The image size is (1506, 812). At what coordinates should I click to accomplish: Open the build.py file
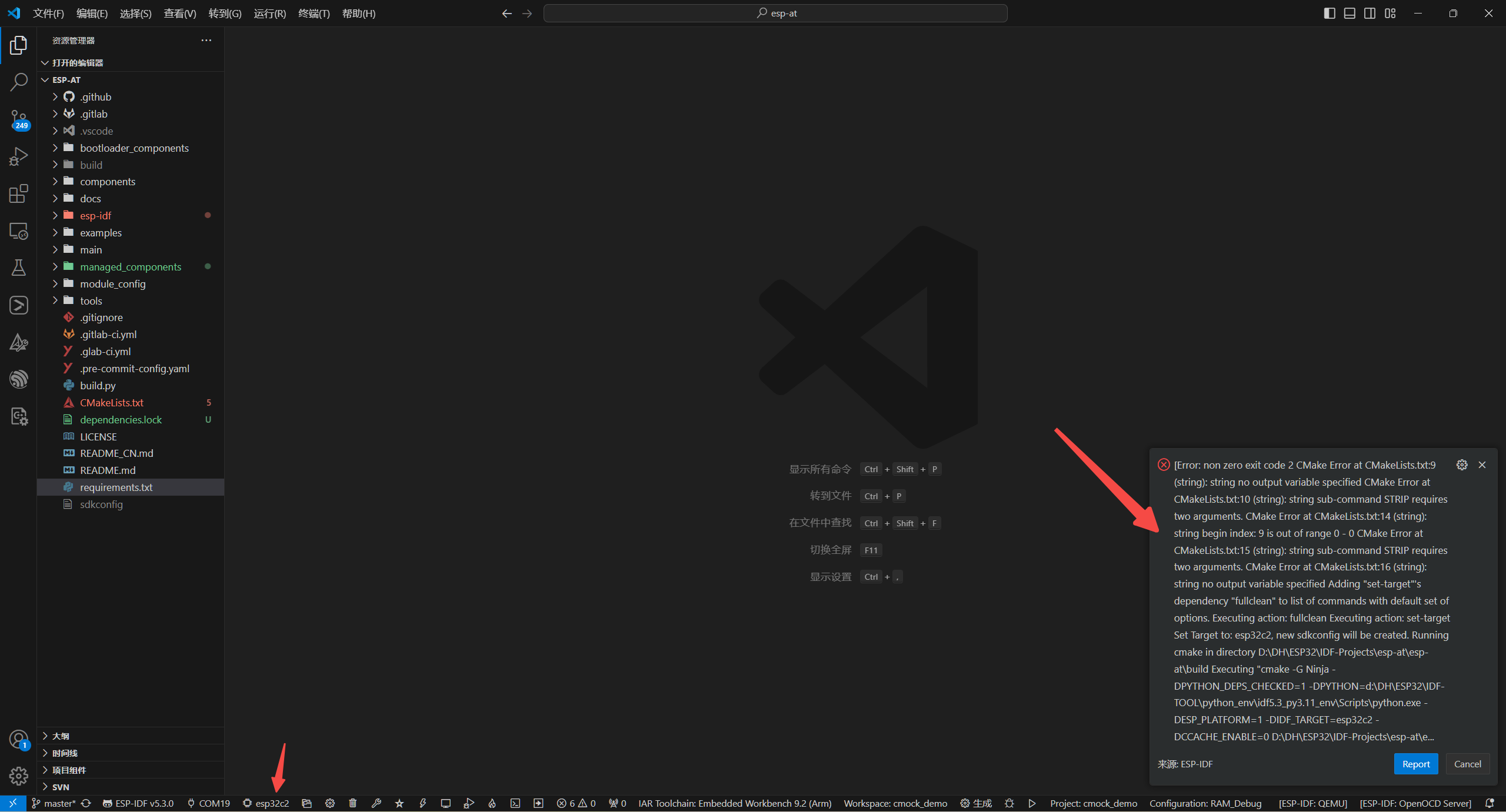pos(130,386)
